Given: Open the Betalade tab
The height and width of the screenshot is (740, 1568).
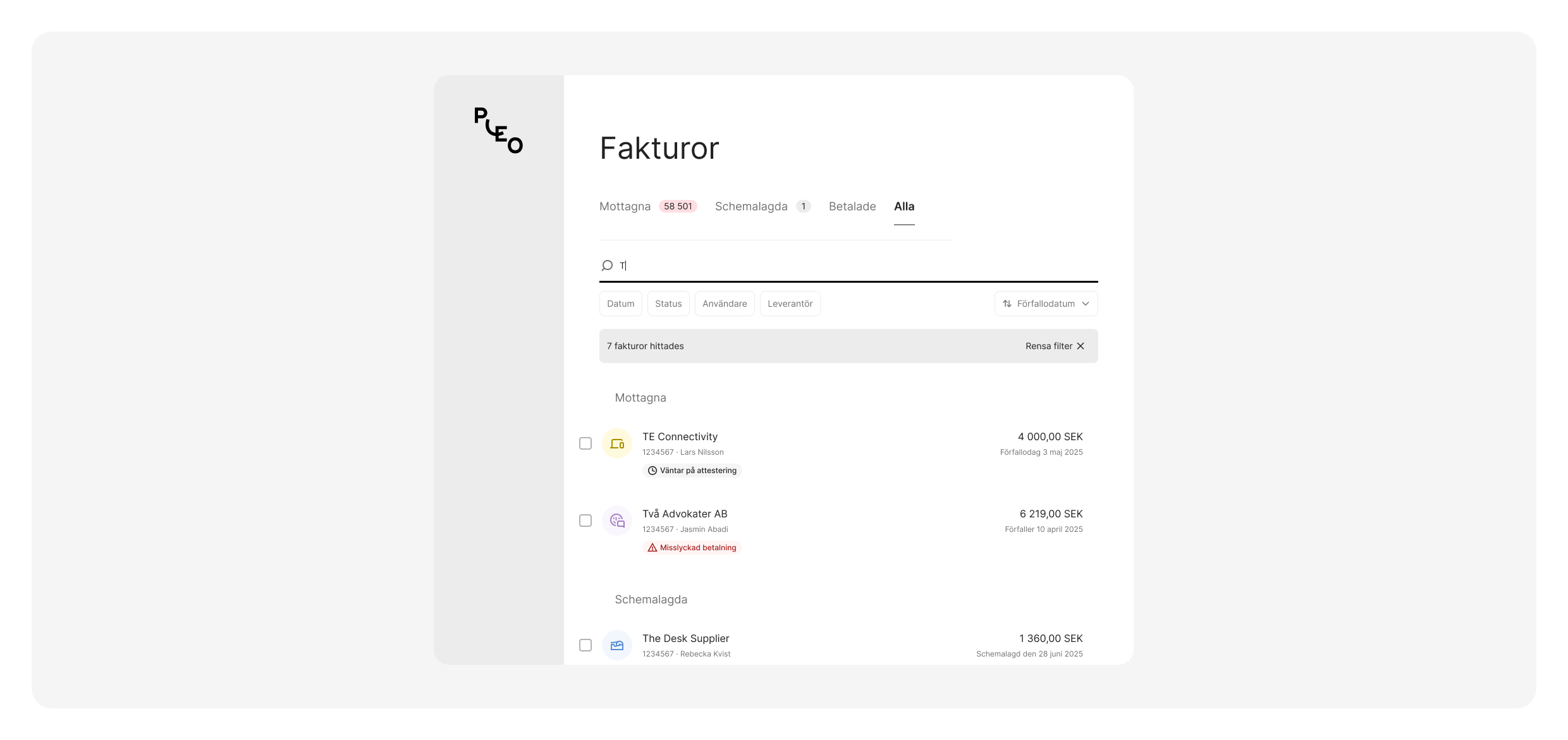Looking at the screenshot, I should pyautogui.click(x=852, y=206).
